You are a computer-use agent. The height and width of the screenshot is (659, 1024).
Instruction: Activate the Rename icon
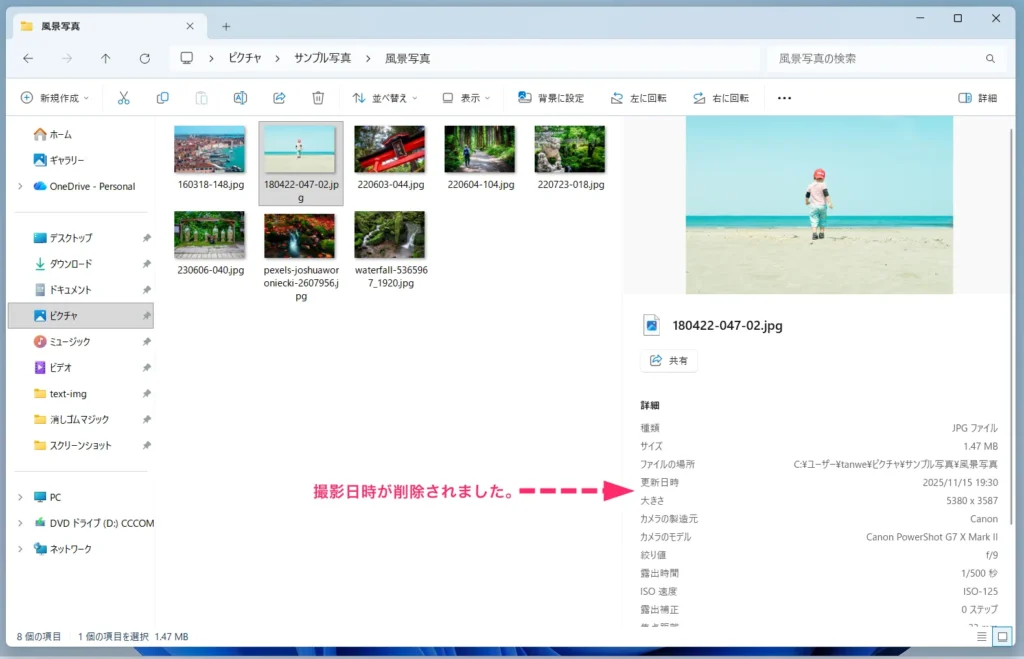[240, 97]
